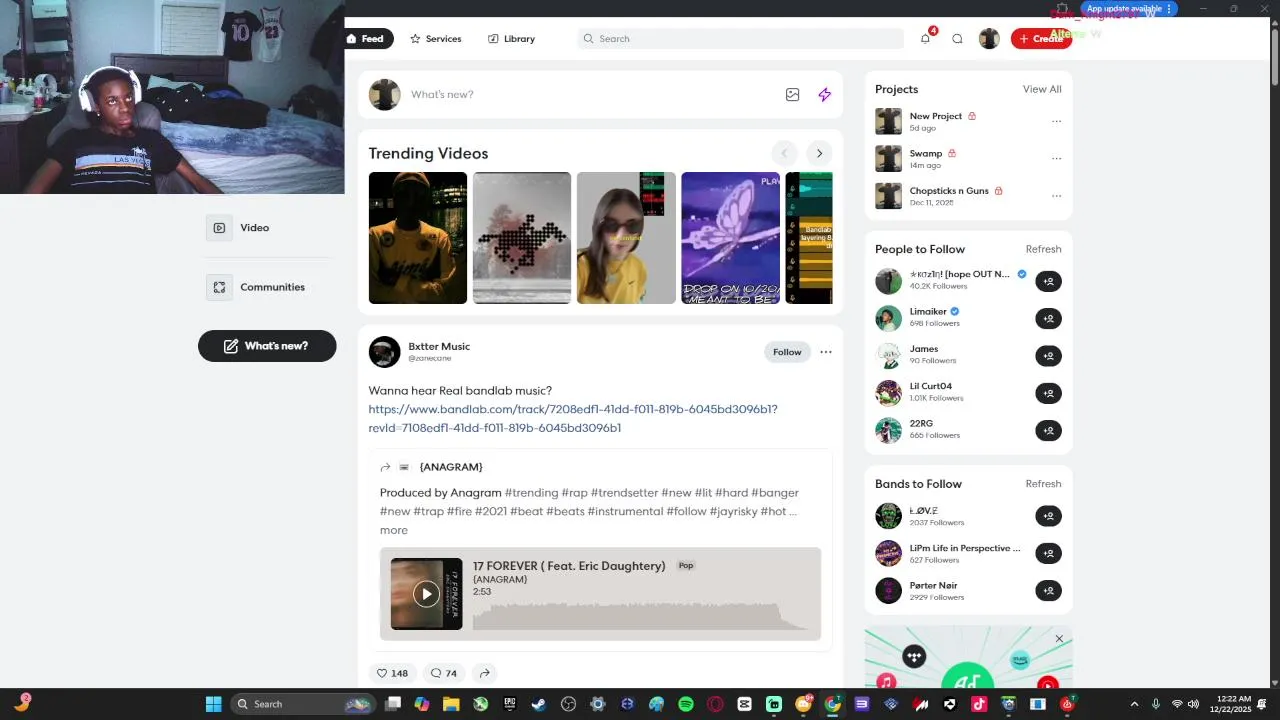Follow Pørter Nøir band with plus button
The image size is (1280, 720).
pos(1048,591)
